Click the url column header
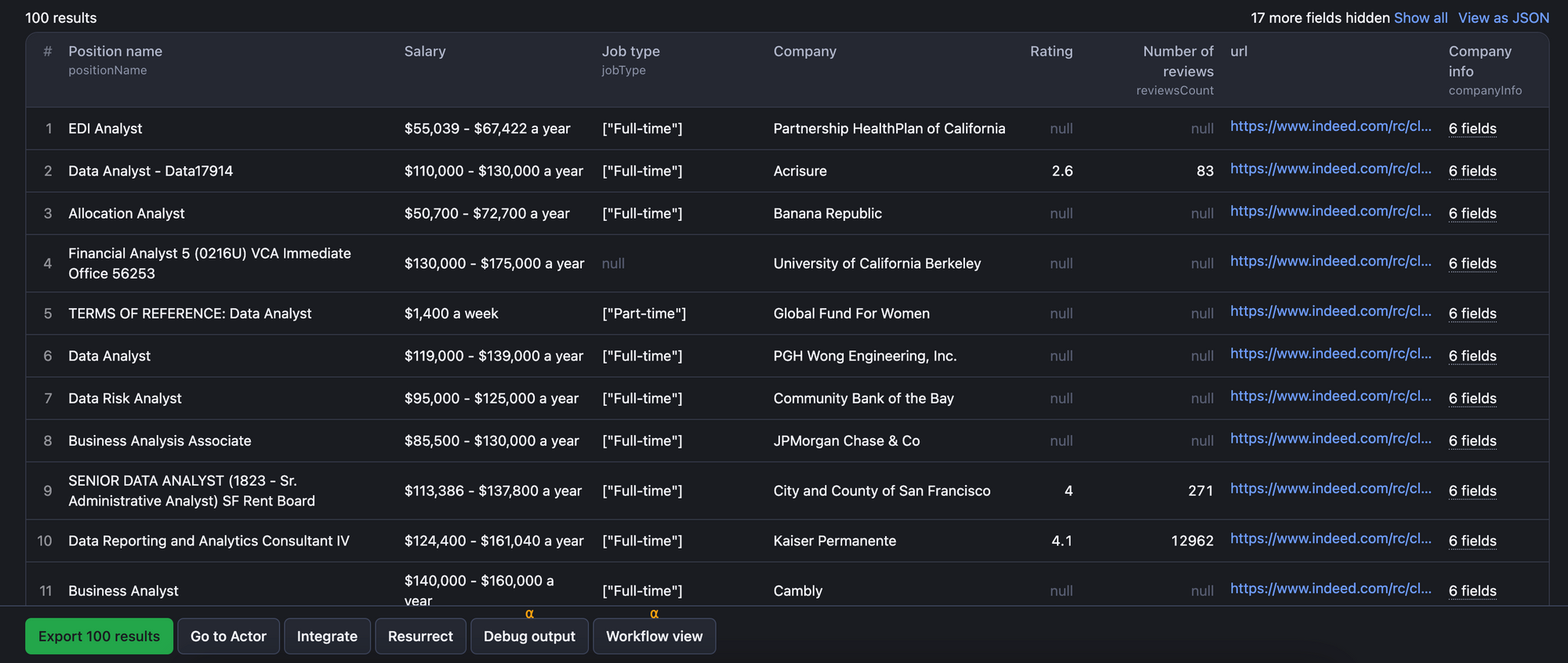 [x=1239, y=52]
